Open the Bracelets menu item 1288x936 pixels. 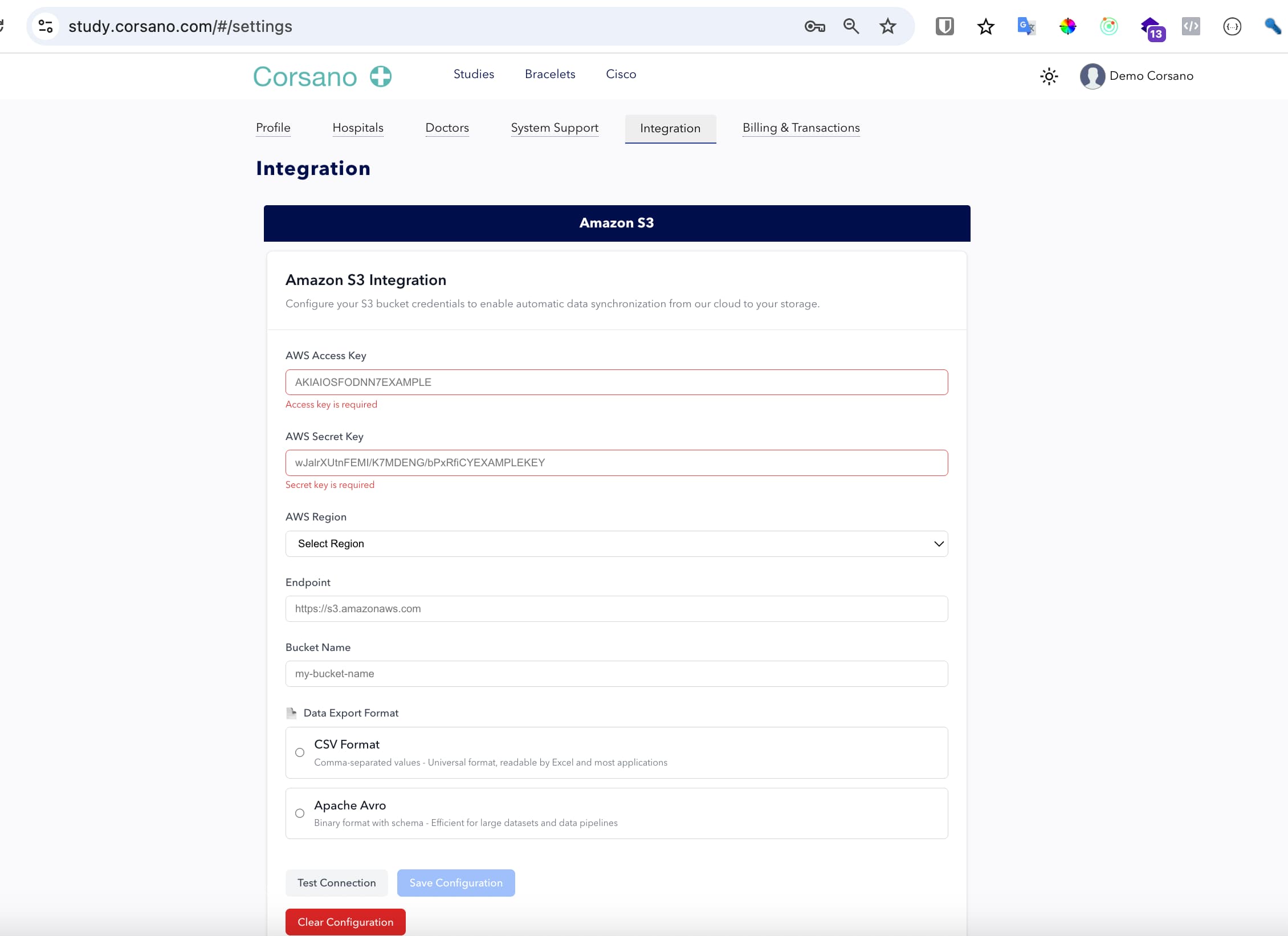pyautogui.click(x=549, y=74)
